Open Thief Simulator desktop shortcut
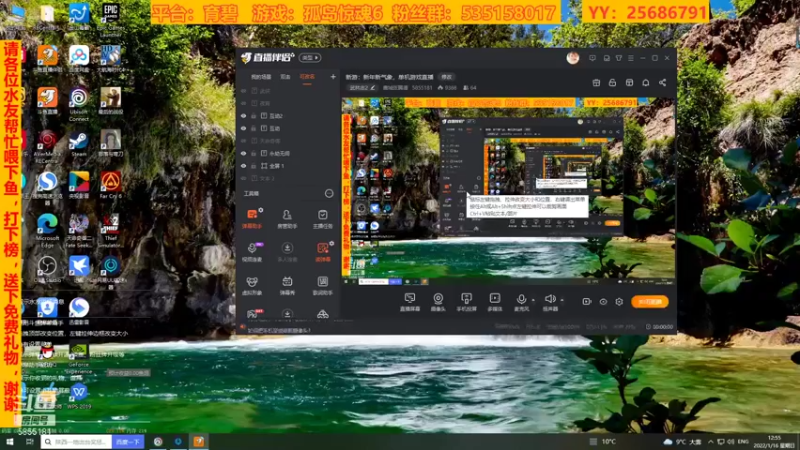 110,231
